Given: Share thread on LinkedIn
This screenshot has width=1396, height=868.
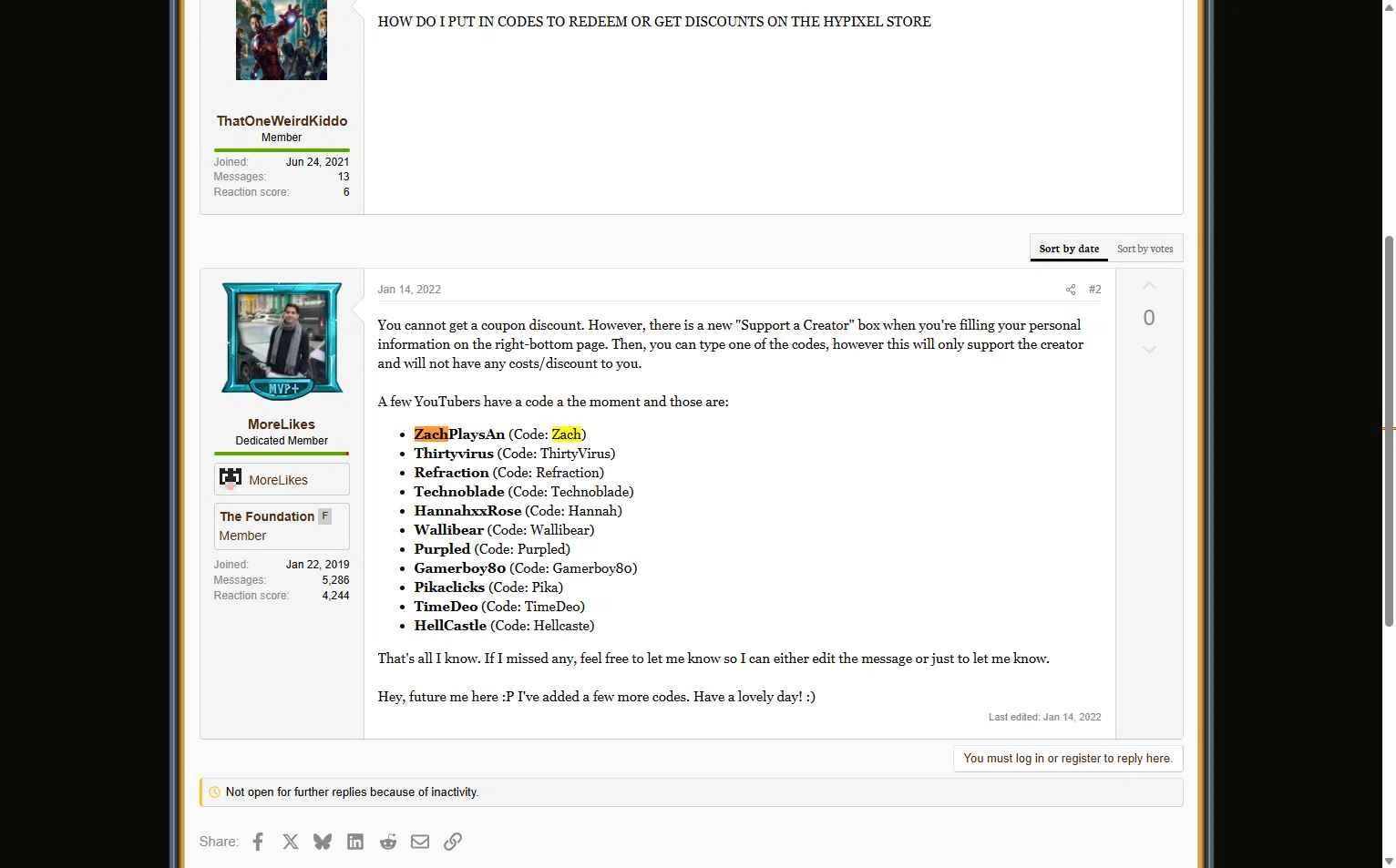Looking at the screenshot, I should point(355,842).
